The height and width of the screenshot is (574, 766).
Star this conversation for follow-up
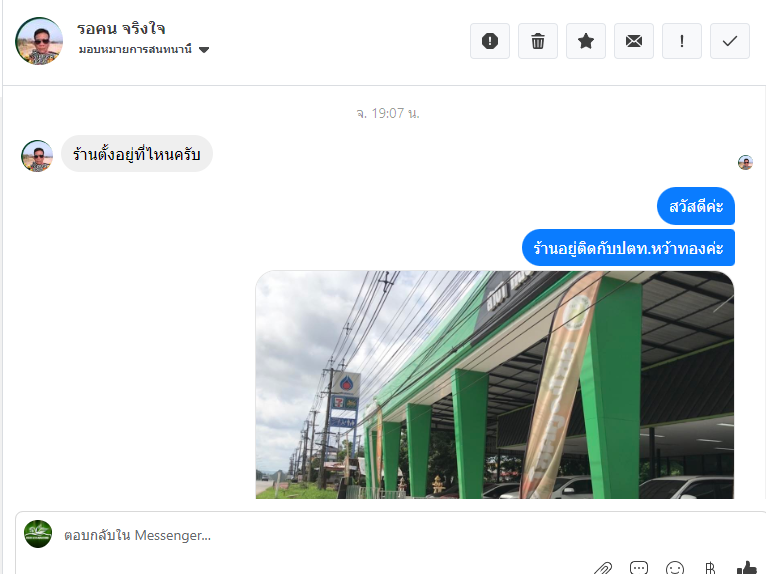tap(586, 41)
